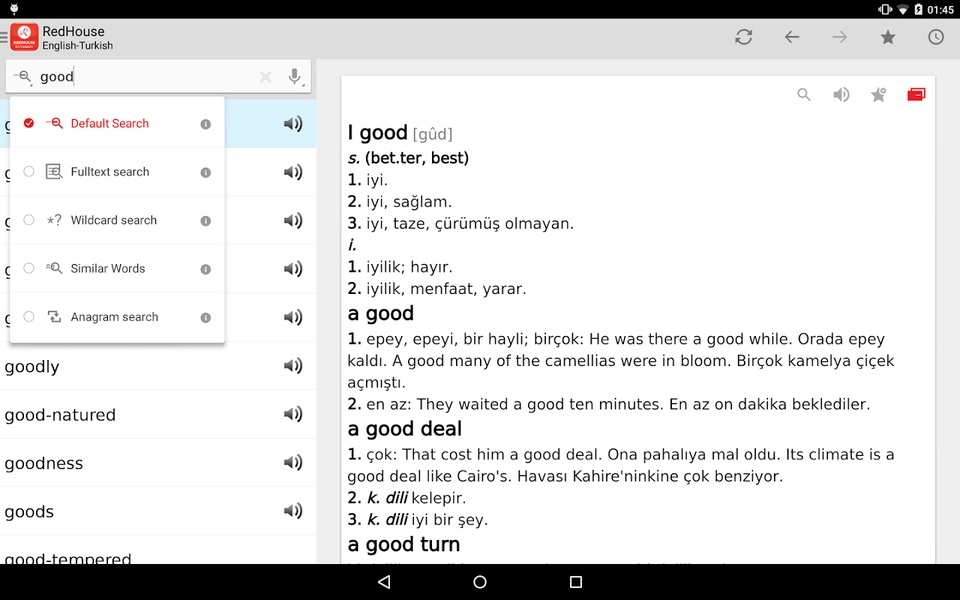
Task: Play pronunciation in the definition panel
Action: point(841,94)
